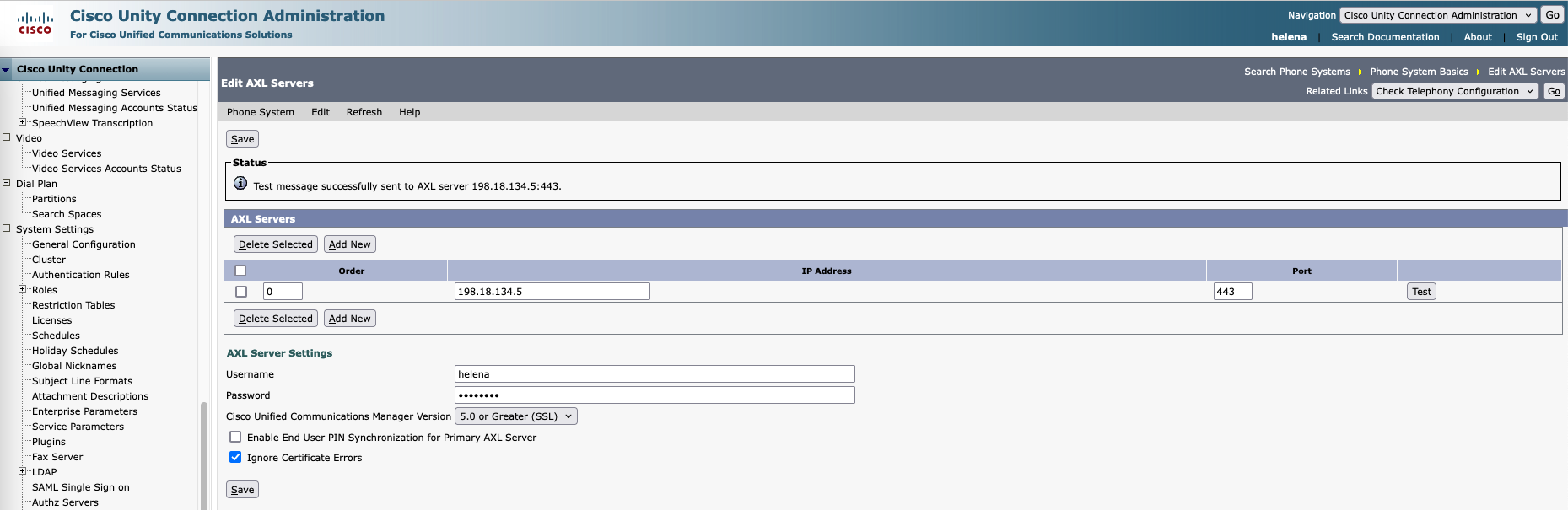Collapse the Dial Plan tree node
Viewport: 1568px width, 510px height.
click(7, 183)
